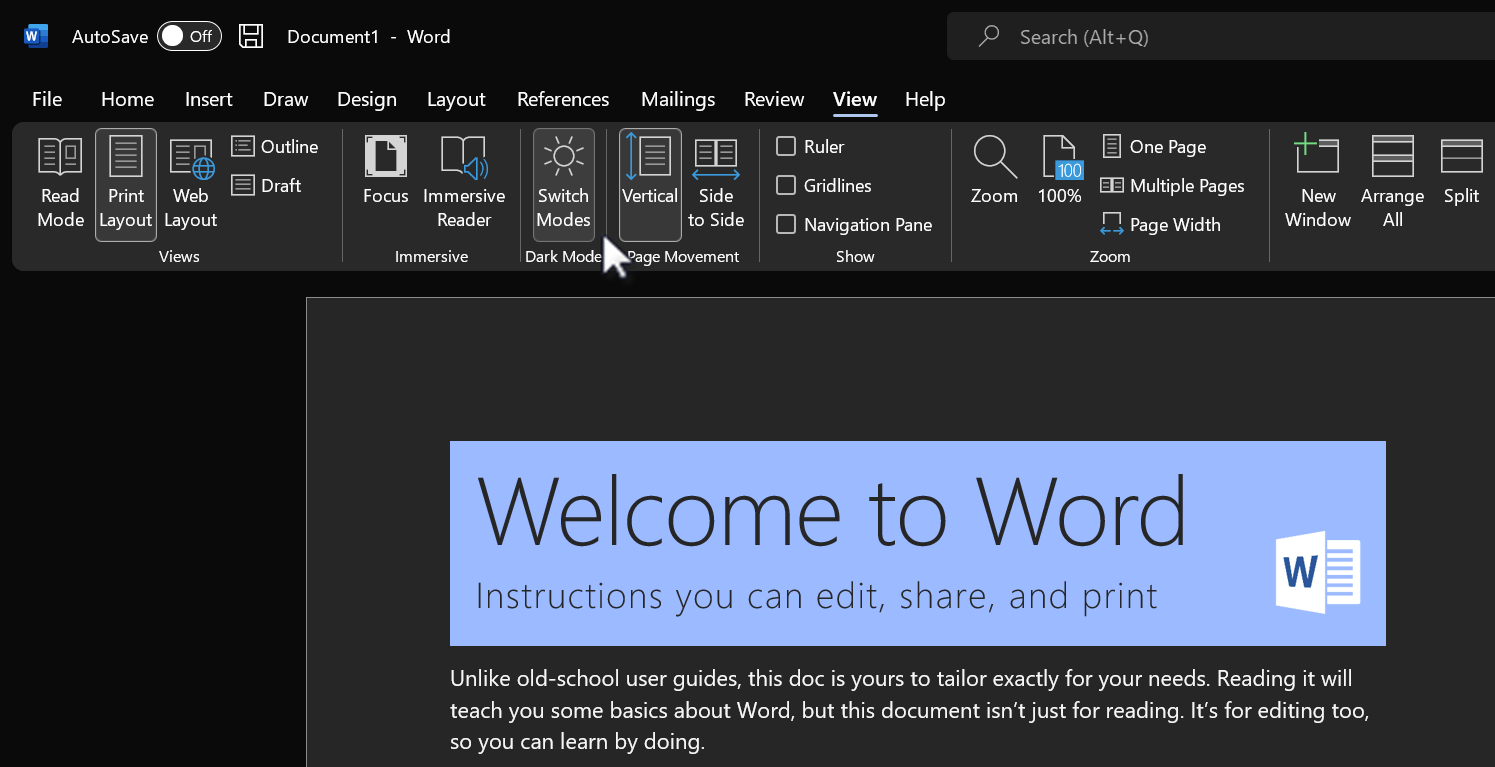Save the document with the Save icon
The image size is (1495, 767).
[250, 35]
